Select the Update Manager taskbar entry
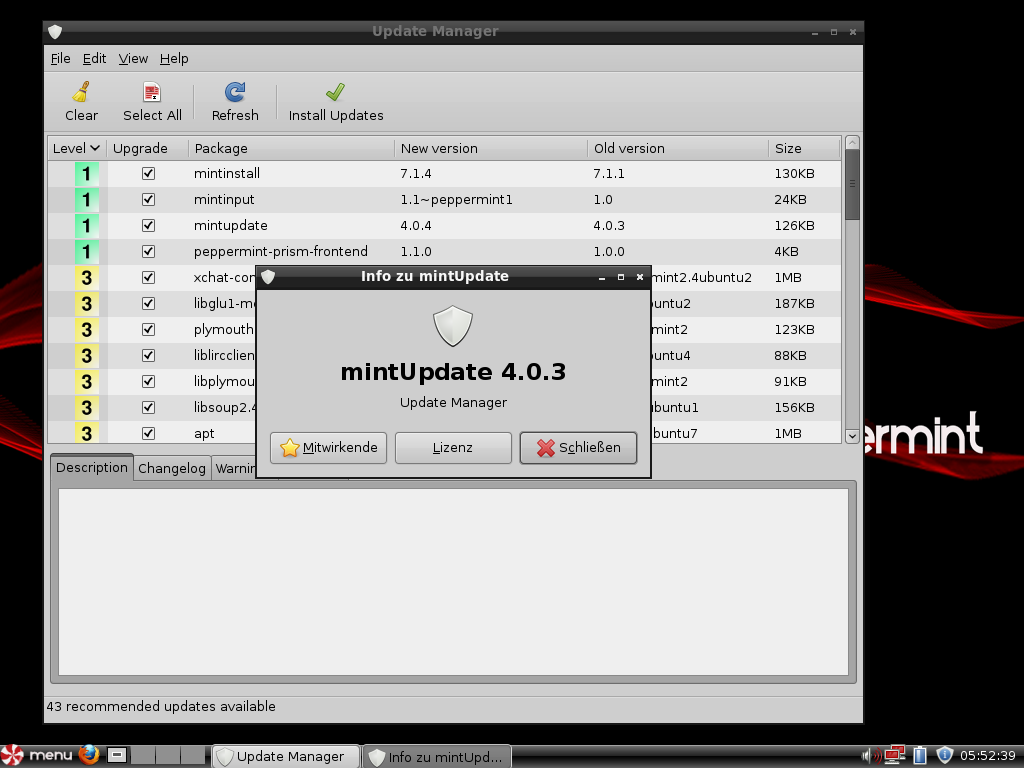Viewport: 1024px width, 768px height. coord(285,756)
